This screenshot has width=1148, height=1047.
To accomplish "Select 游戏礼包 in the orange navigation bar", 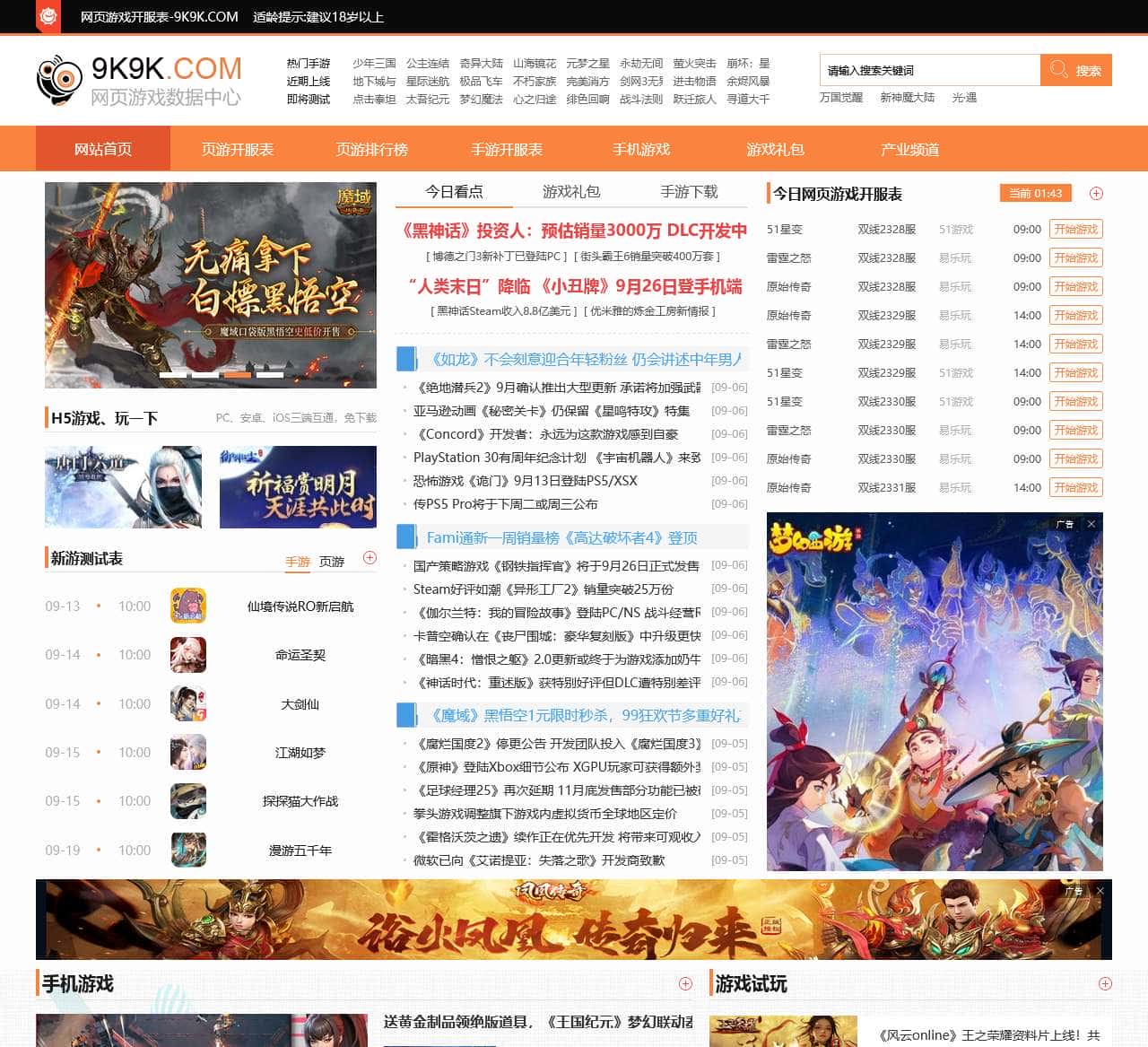I will tap(776, 149).
